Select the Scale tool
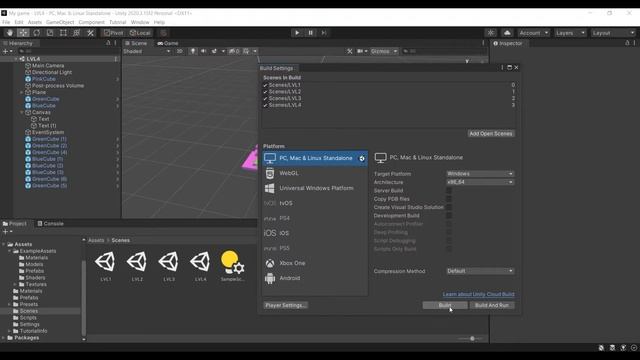640x360 pixels. click(x=50, y=33)
